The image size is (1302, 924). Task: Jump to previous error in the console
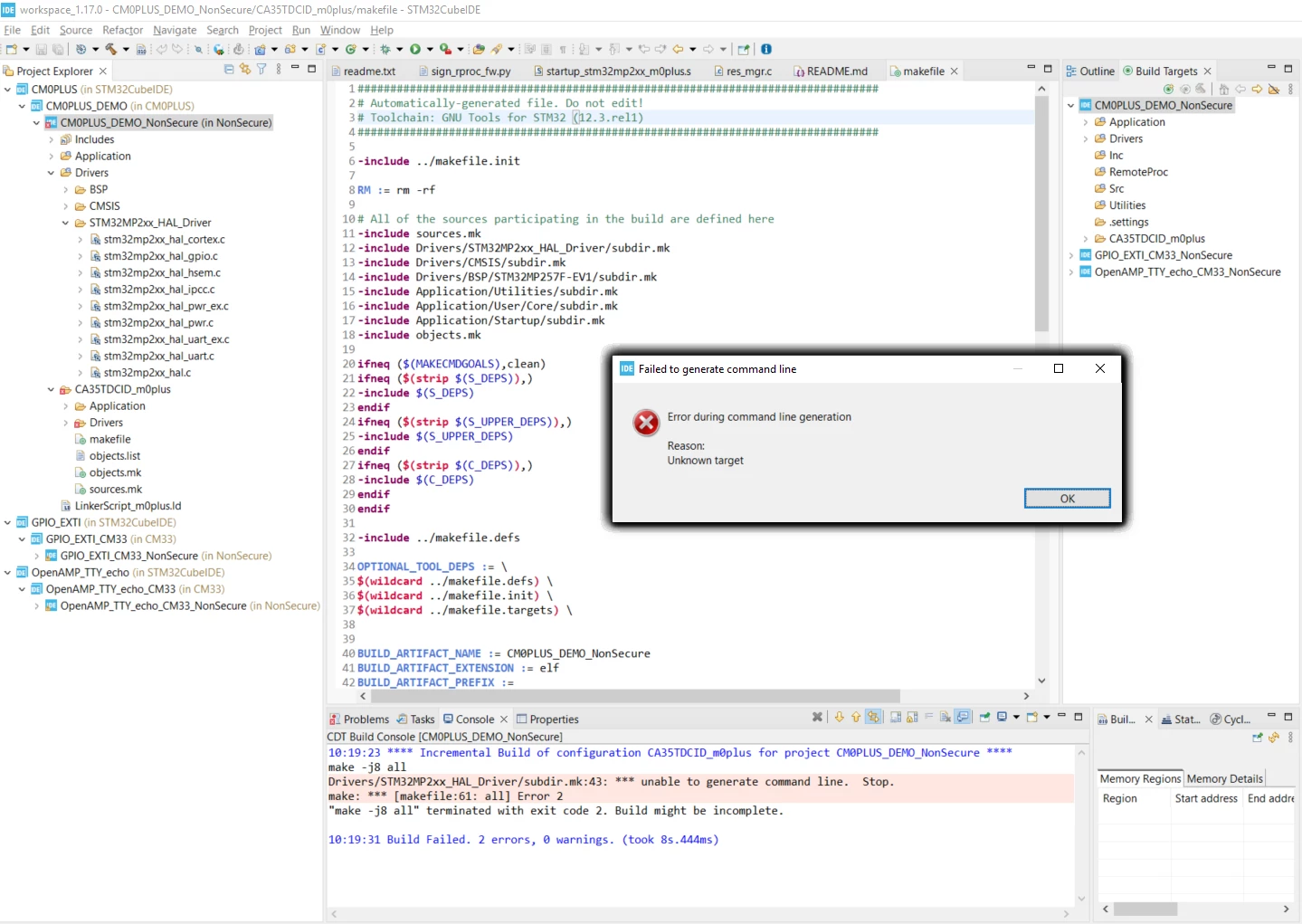click(x=856, y=717)
